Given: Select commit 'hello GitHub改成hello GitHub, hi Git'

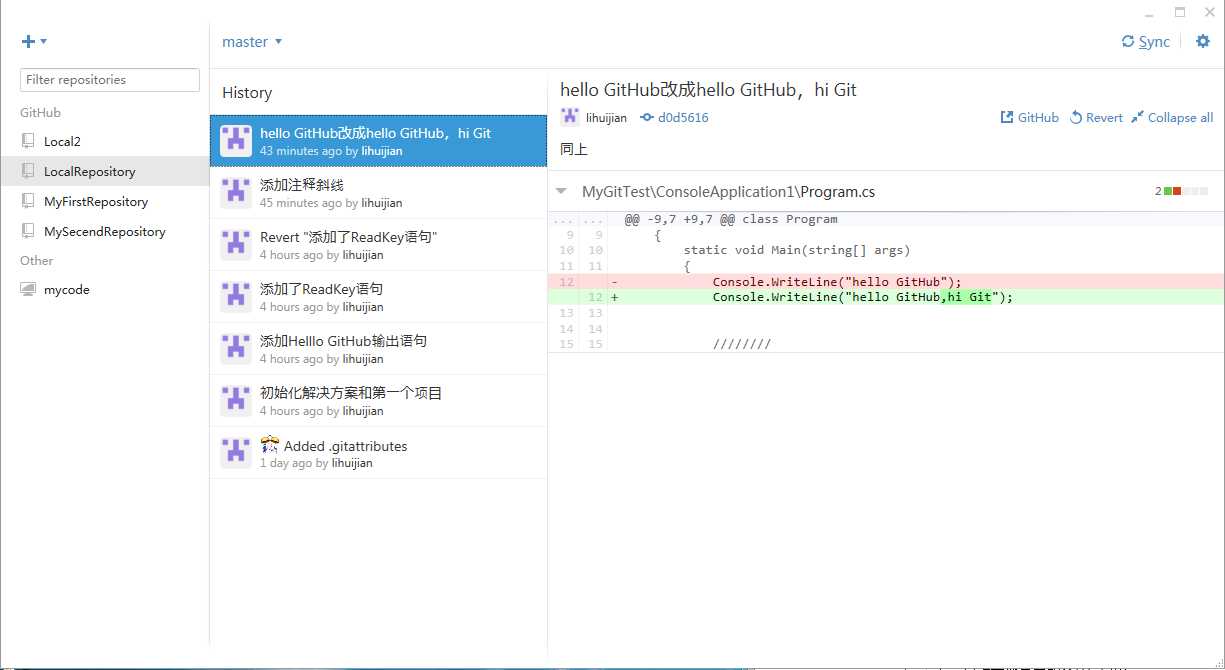Looking at the screenshot, I should click(379, 141).
